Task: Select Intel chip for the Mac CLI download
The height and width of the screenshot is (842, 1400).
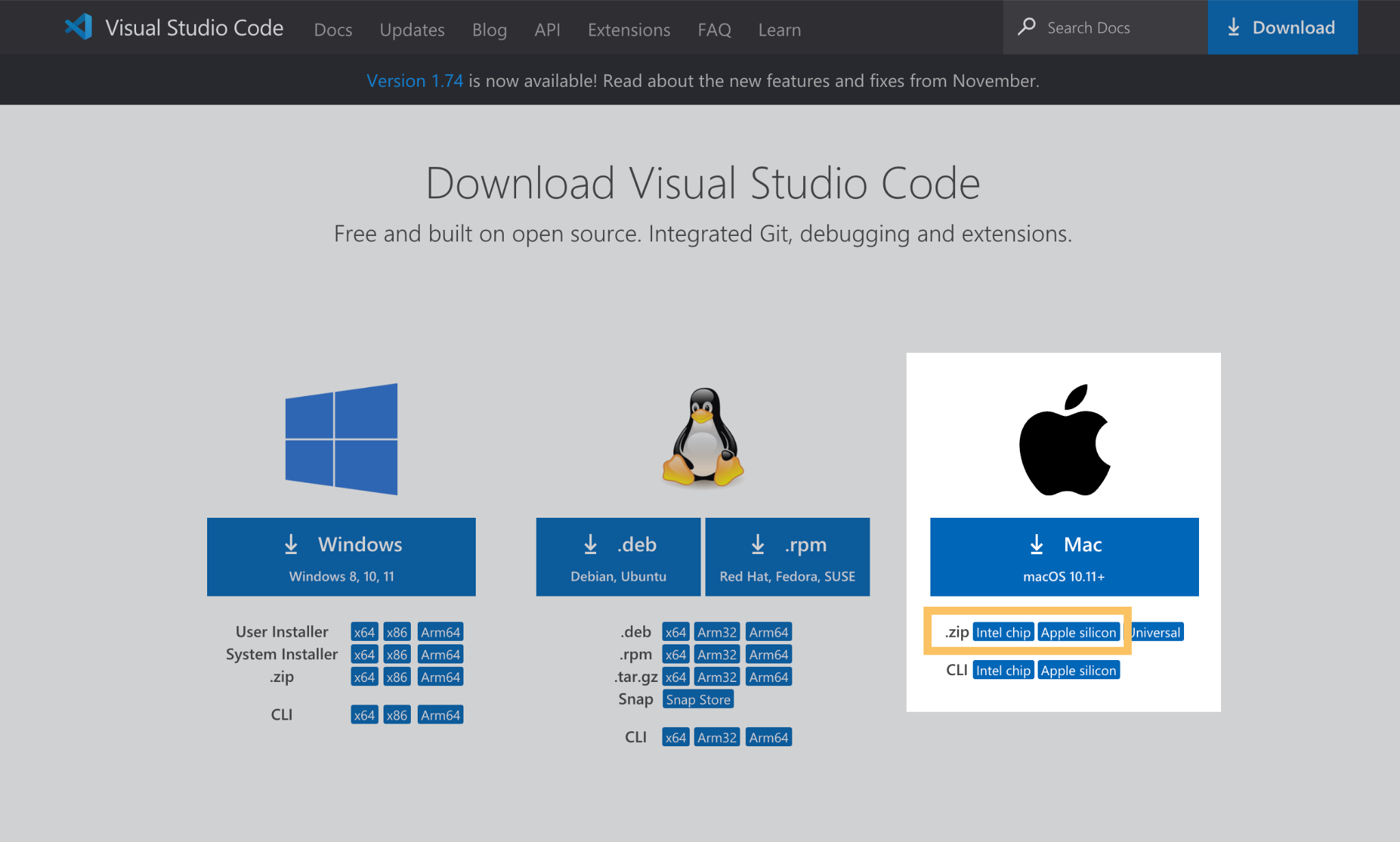Action: point(1003,670)
